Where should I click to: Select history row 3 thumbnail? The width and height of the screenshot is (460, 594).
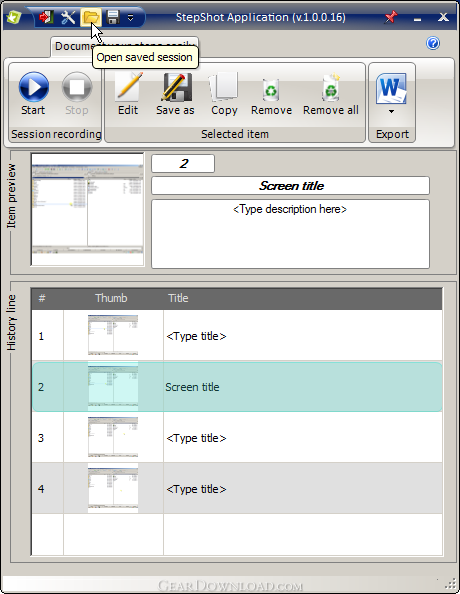113,437
